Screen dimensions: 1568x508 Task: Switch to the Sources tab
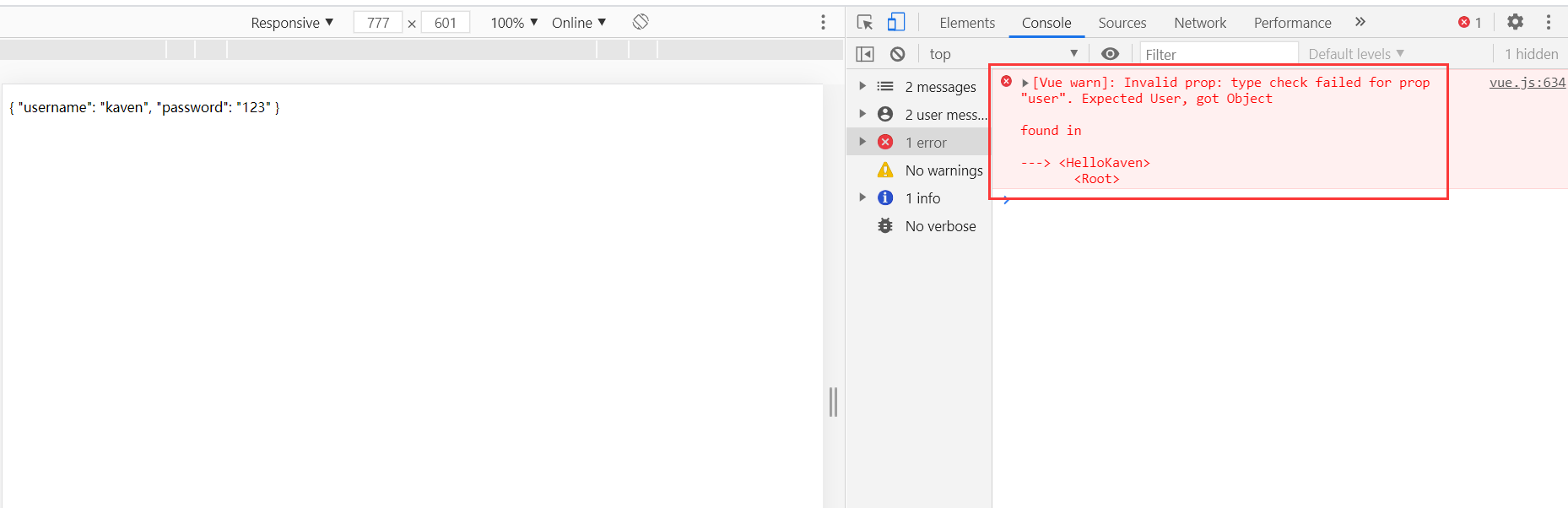tap(1122, 23)
